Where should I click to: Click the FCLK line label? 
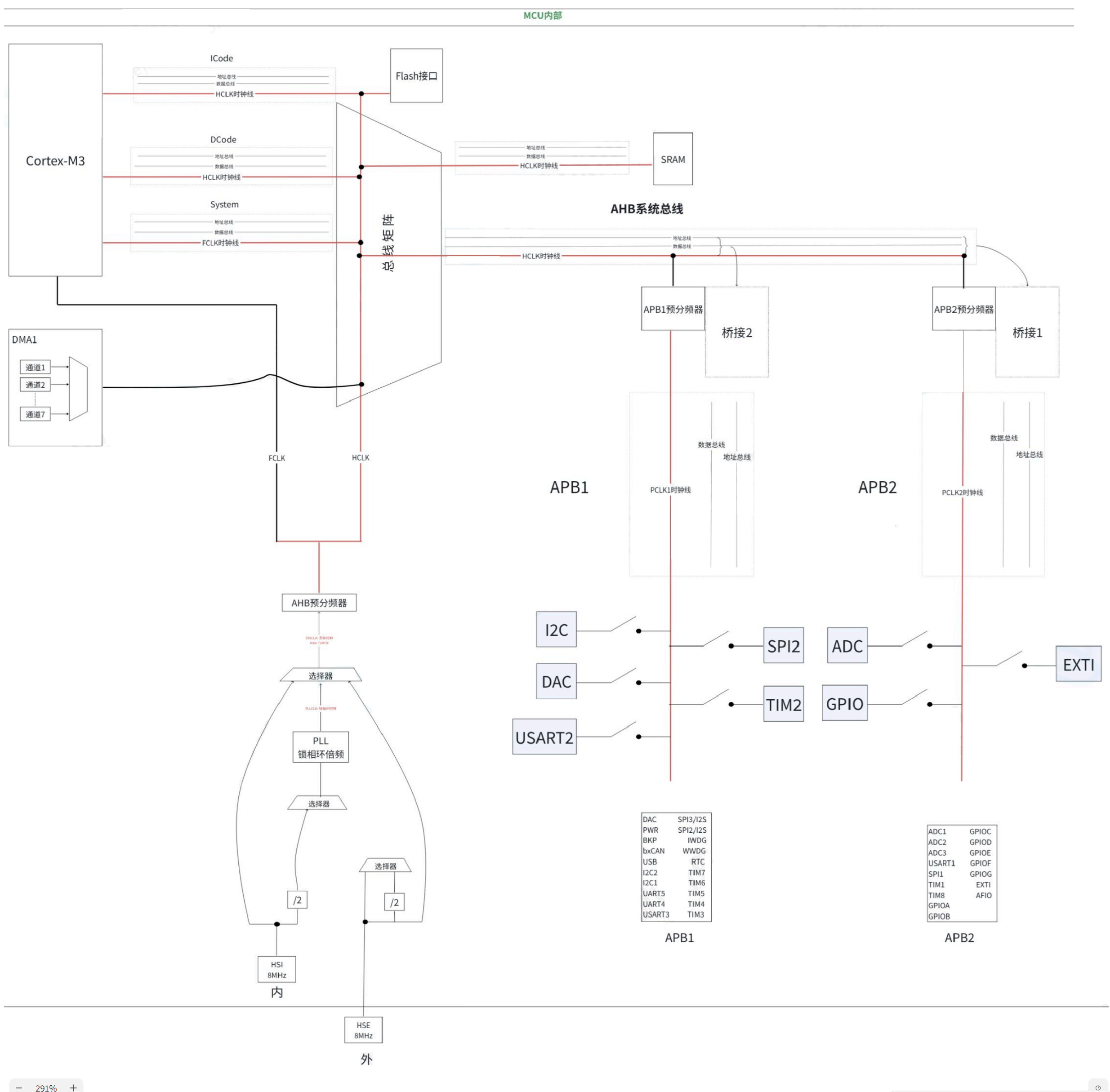pos(276,457)
